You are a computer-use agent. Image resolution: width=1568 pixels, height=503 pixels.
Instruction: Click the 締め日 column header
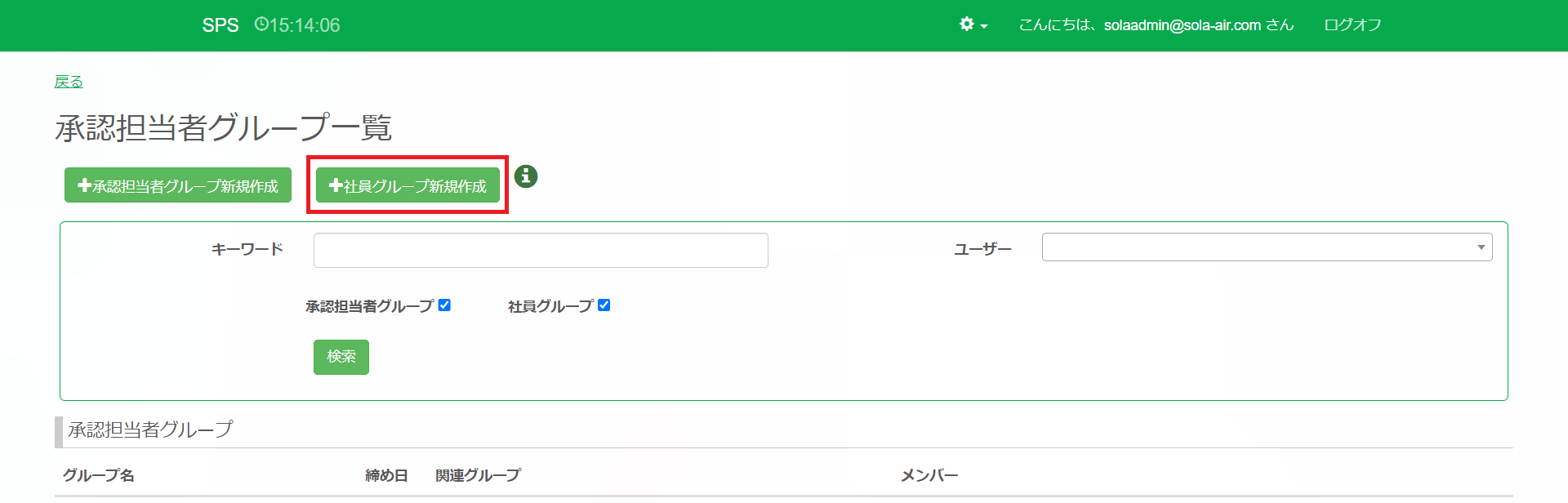(x=386, y=475)
